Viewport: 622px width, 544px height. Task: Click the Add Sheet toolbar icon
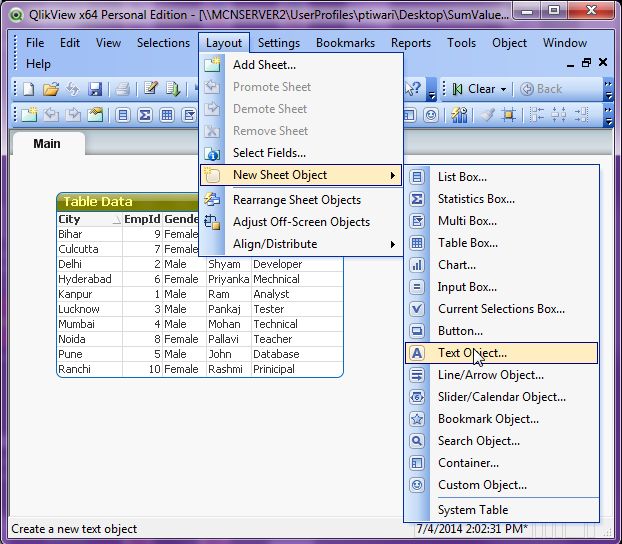click(x=29, y=115)
